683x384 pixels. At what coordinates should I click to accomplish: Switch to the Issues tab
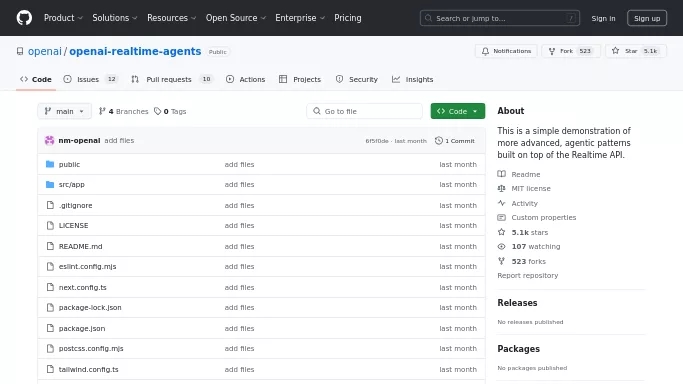pyautogui.click(x=91, y=79)
